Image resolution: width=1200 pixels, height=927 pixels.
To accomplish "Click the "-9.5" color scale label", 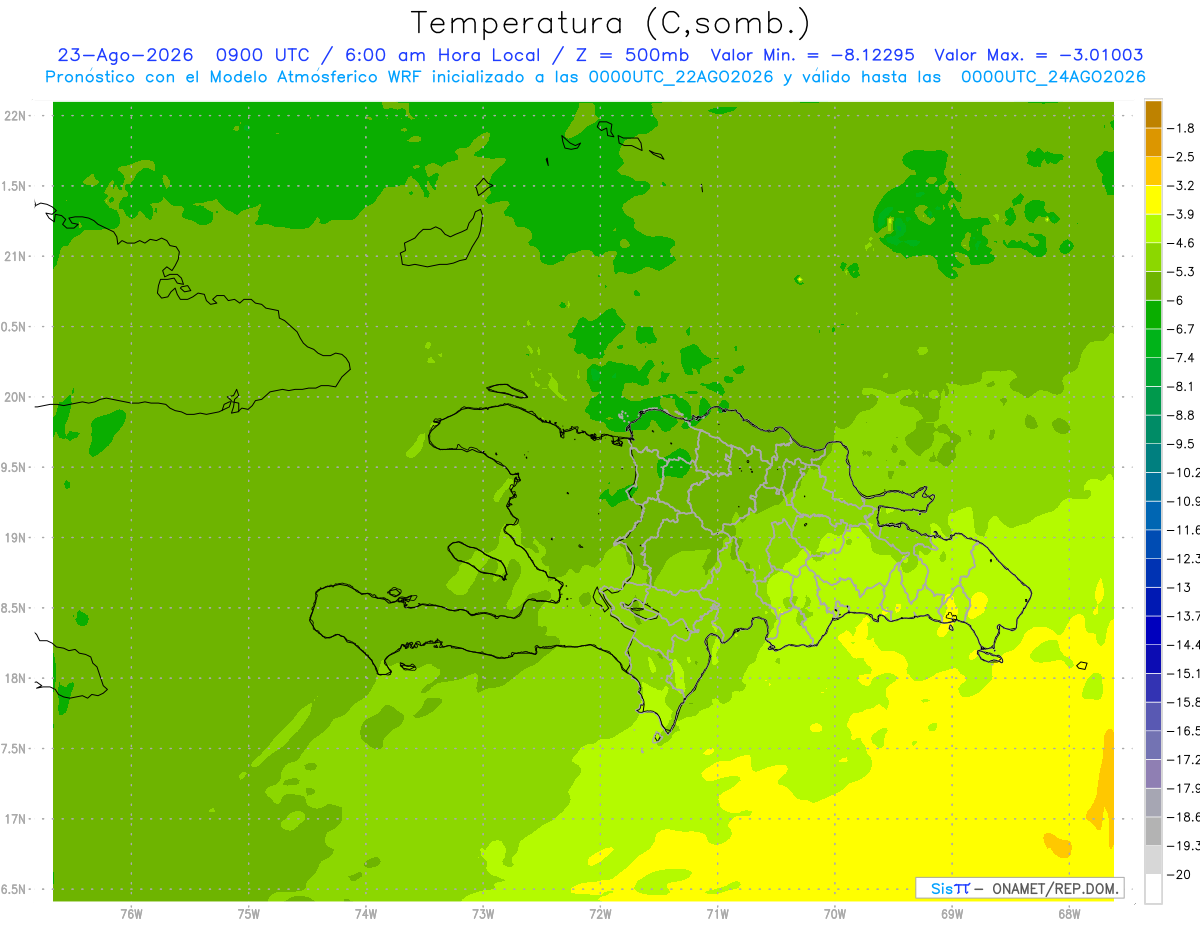I will [1183, 444].
